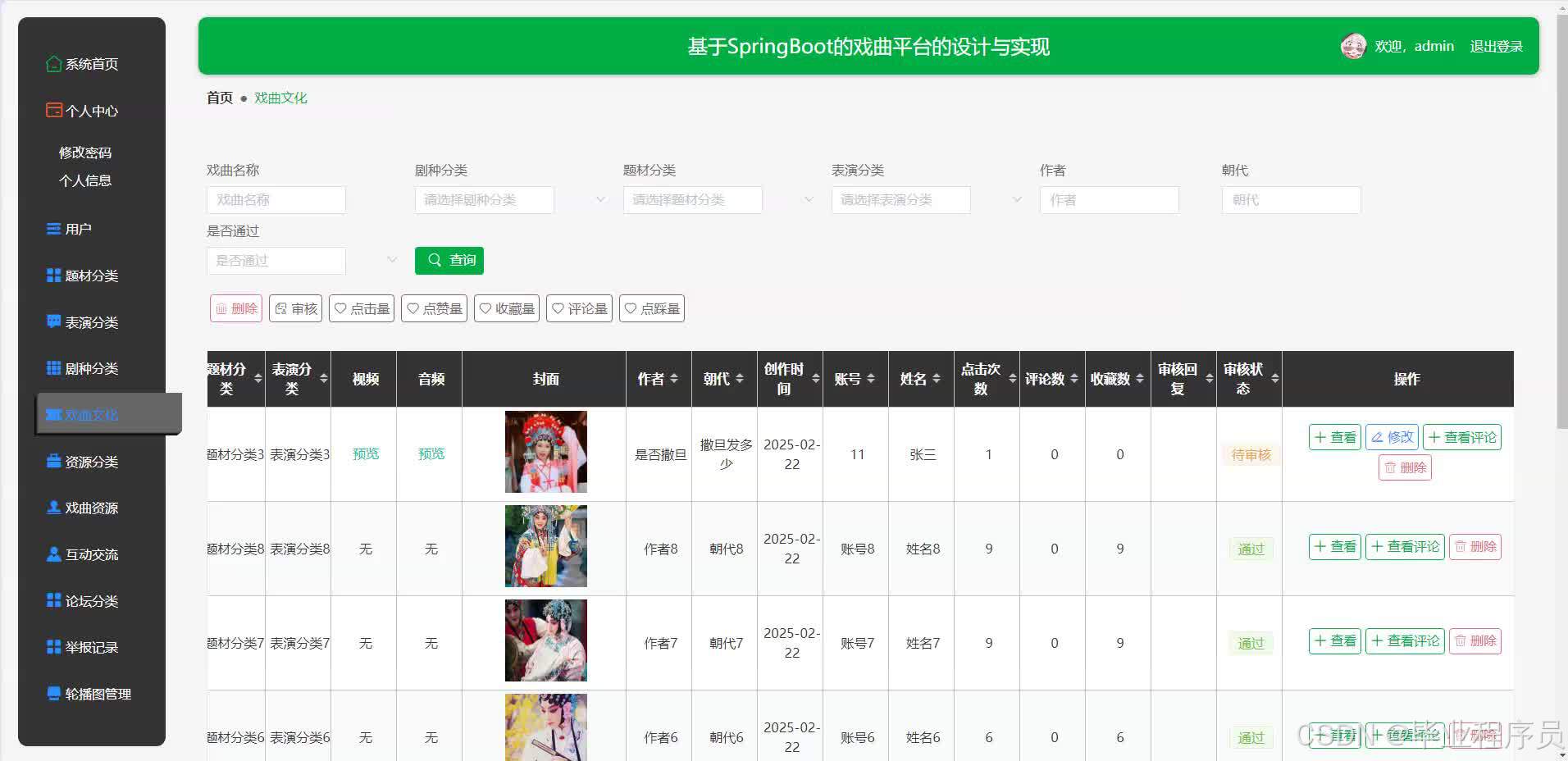1568x761 pixels.
Task: Open the 题材分类 select dropdown
Action: pos(693,200)
